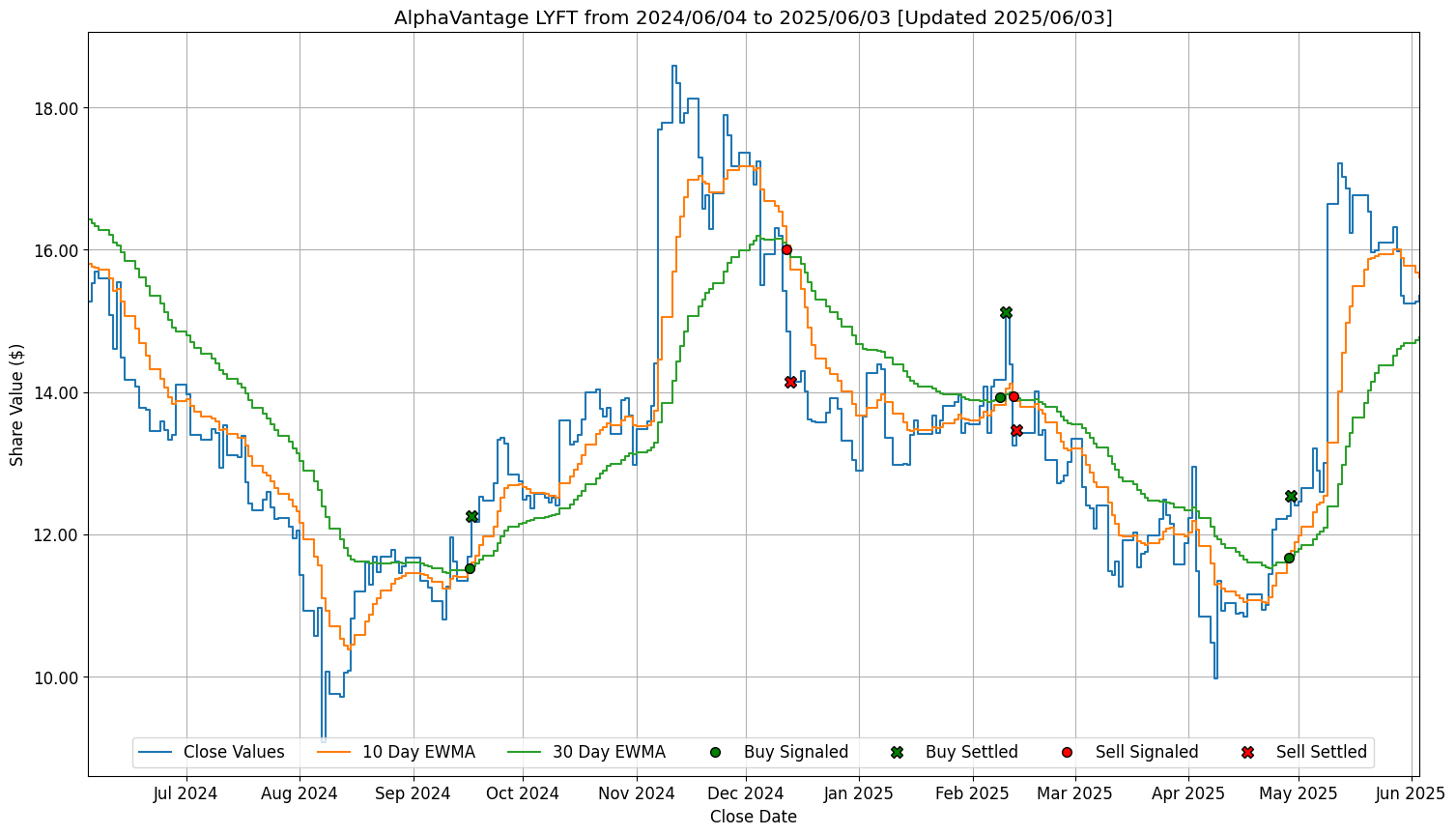Select the 'Buy Signaled' legend label
This screenshot has height=835, width=1456.
pos(796,752)
